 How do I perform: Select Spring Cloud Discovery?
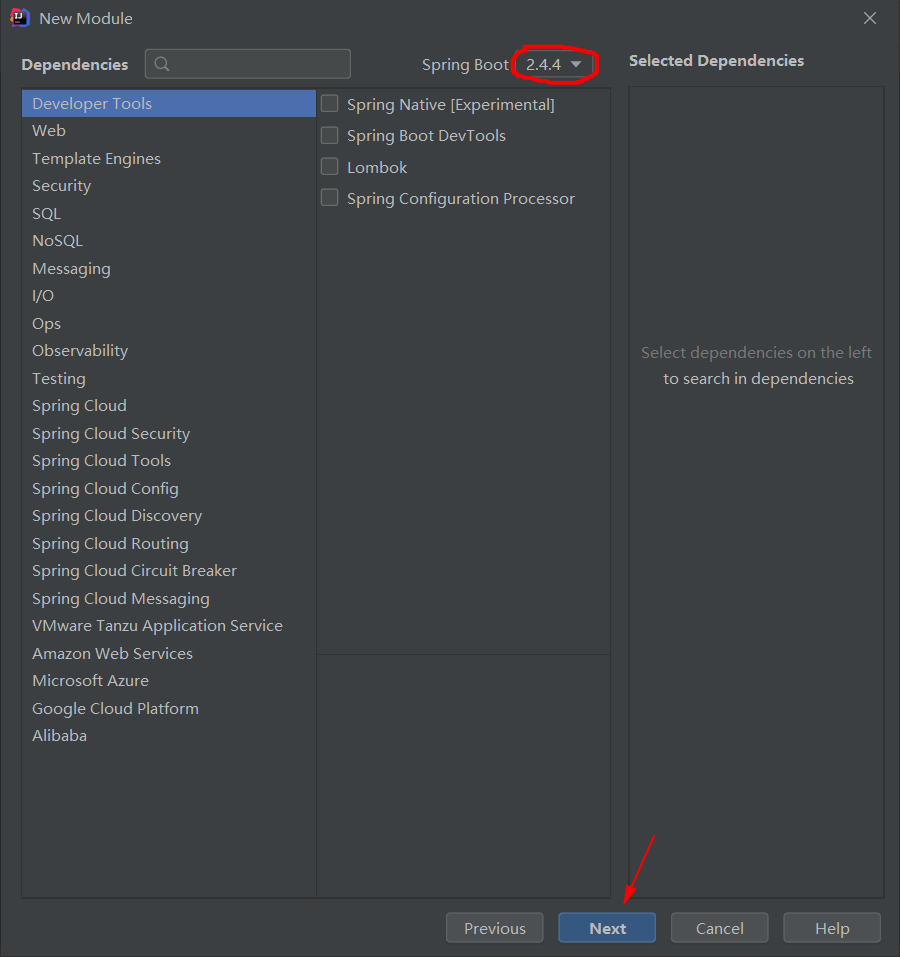point(116,515)
